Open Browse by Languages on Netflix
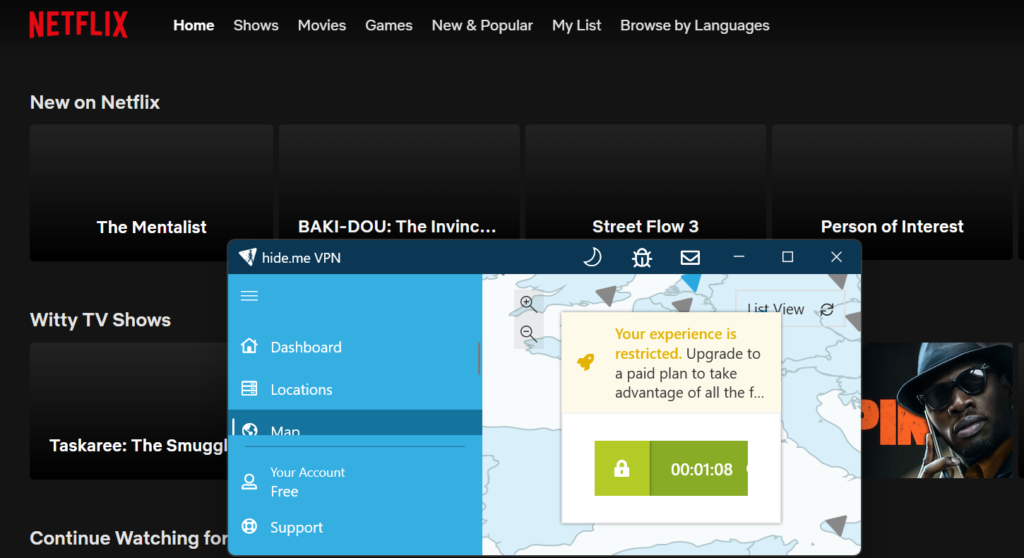Viewport: 1024px width, 558px height. [x=694, y=25]
